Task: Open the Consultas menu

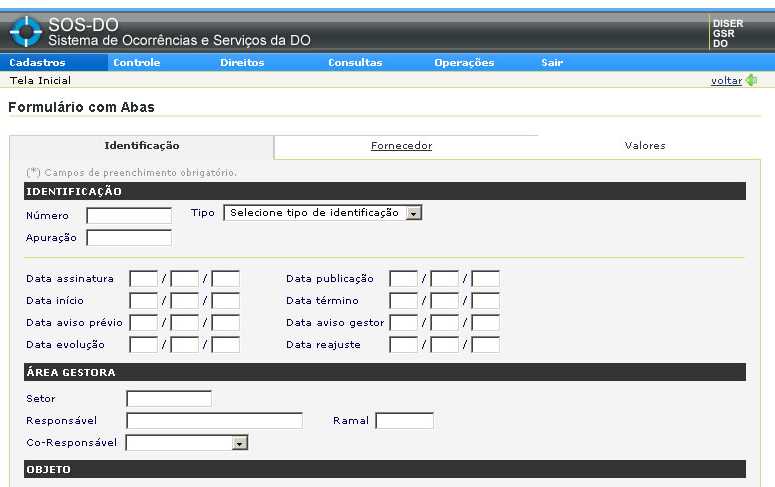Action: (355, 62)
